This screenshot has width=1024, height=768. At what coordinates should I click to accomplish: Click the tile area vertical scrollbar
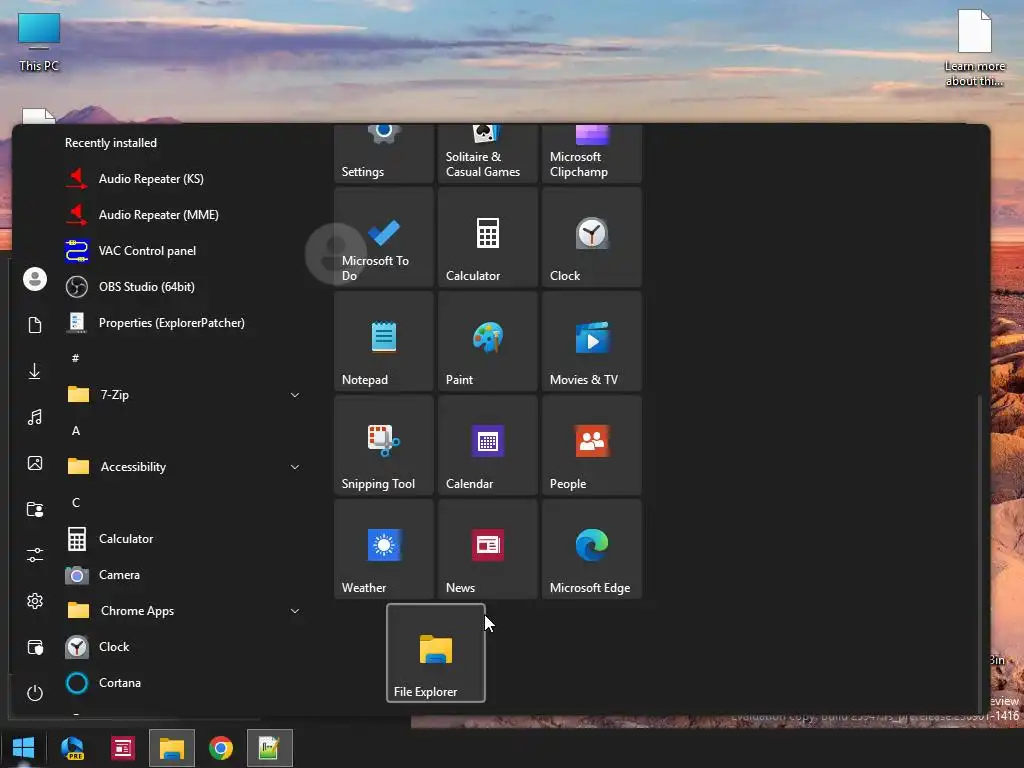(x=979, y=552)
